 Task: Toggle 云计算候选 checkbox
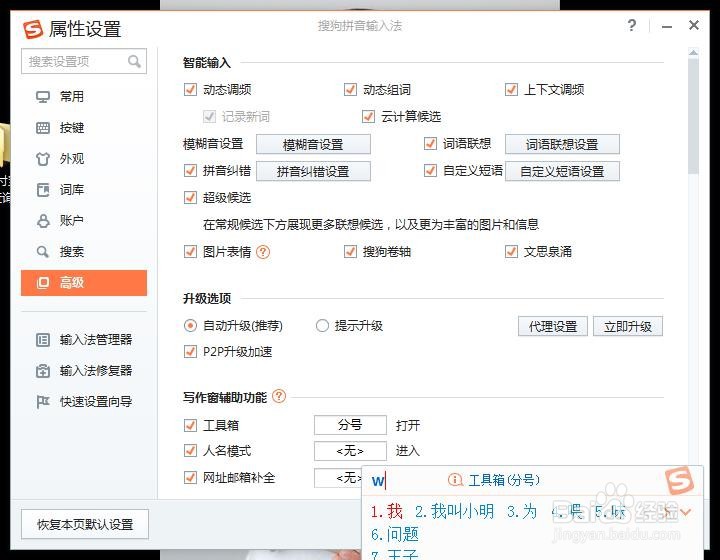click(x=368, y=117)
